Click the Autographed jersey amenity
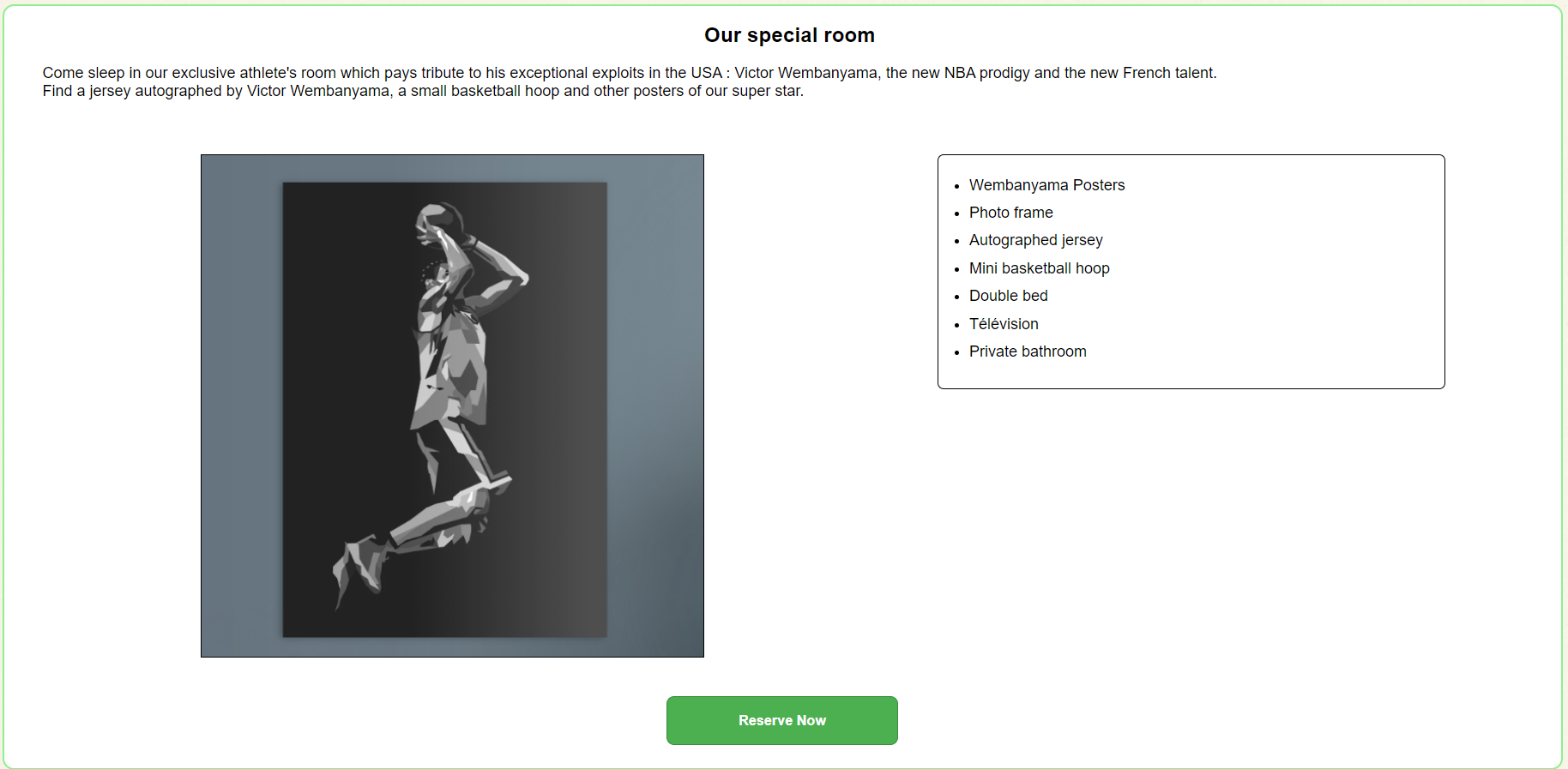Screen dimensions: 1568x769 click(1035, 240)
